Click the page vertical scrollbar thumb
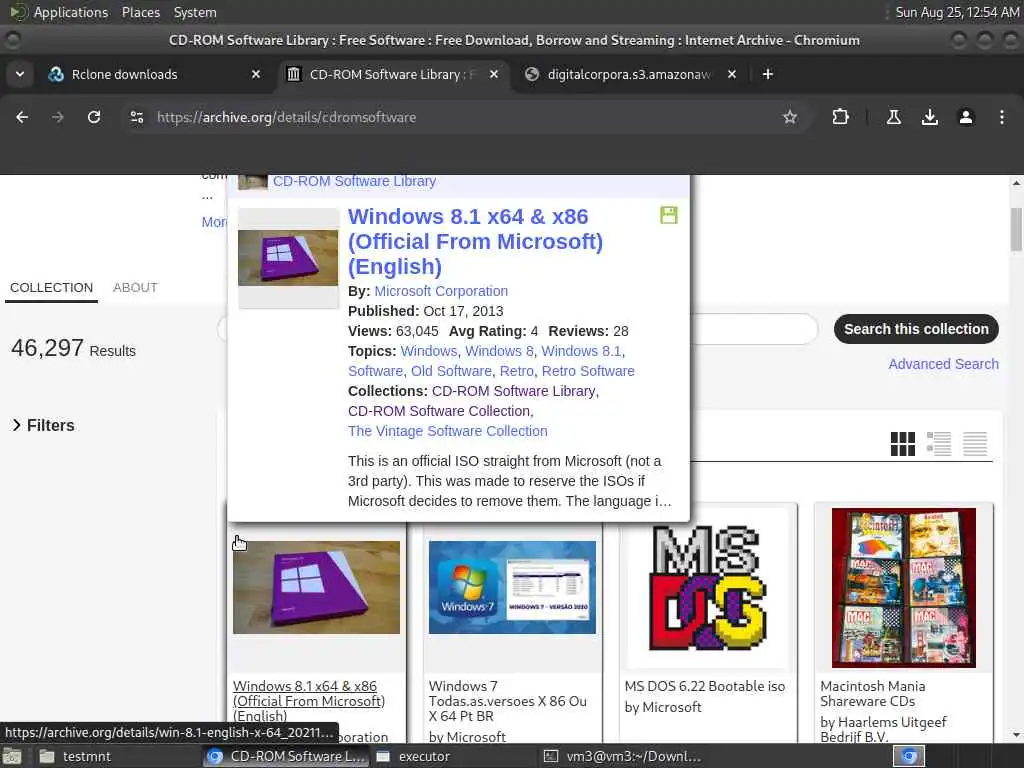This screenshot has height=768, width=1024. click(1016, 229)
